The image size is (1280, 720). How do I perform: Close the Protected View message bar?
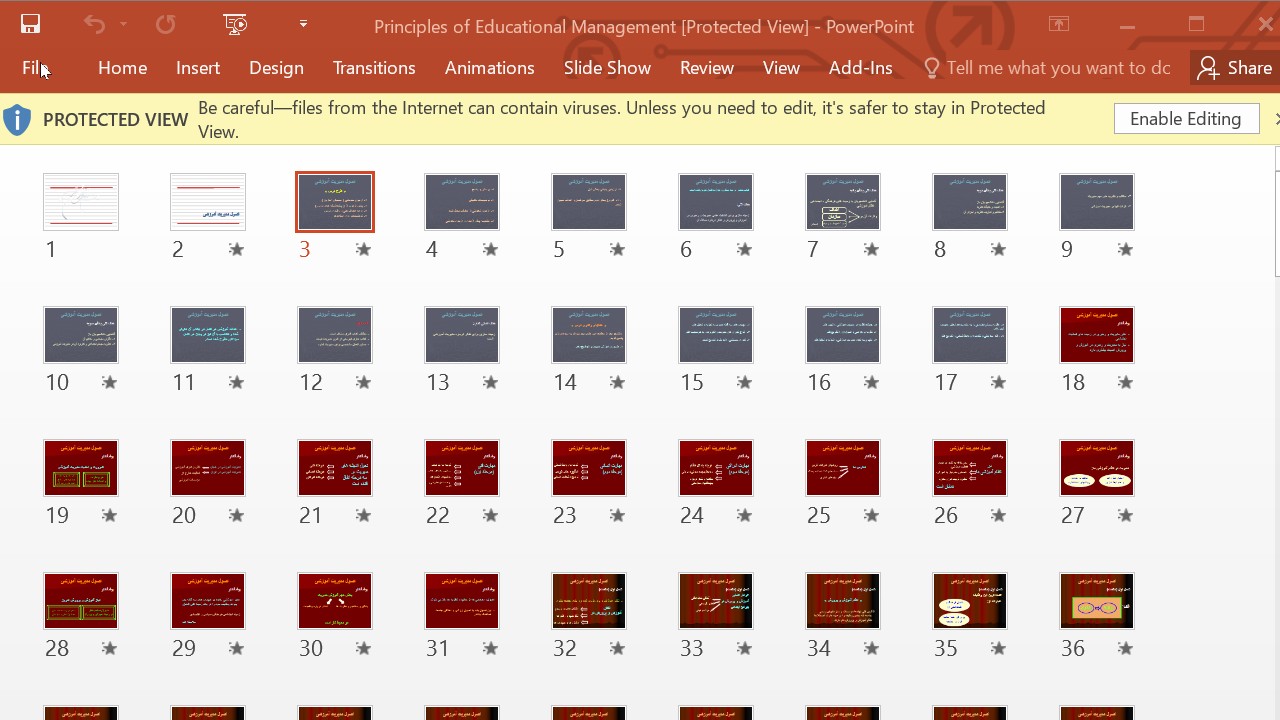[1276, 119]
